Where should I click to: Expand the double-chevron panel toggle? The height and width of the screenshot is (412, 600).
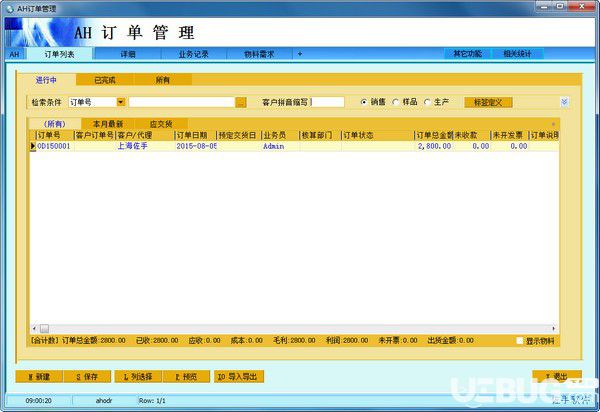(564, 102)
